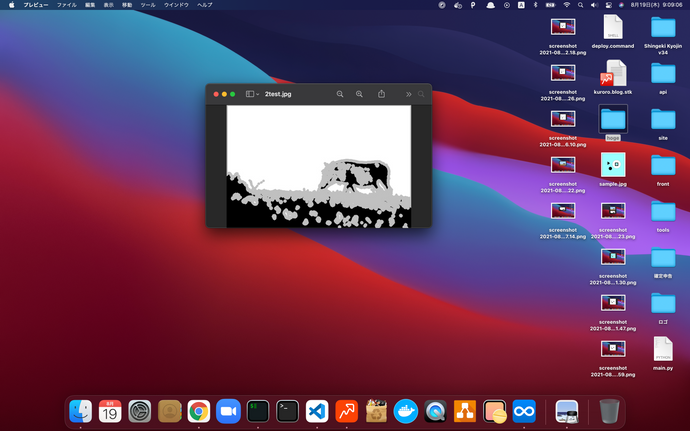The width and height of the screenshot is (690, 431).
Task: Zoom out in the Preview toolbar
Action: point(340,94)
